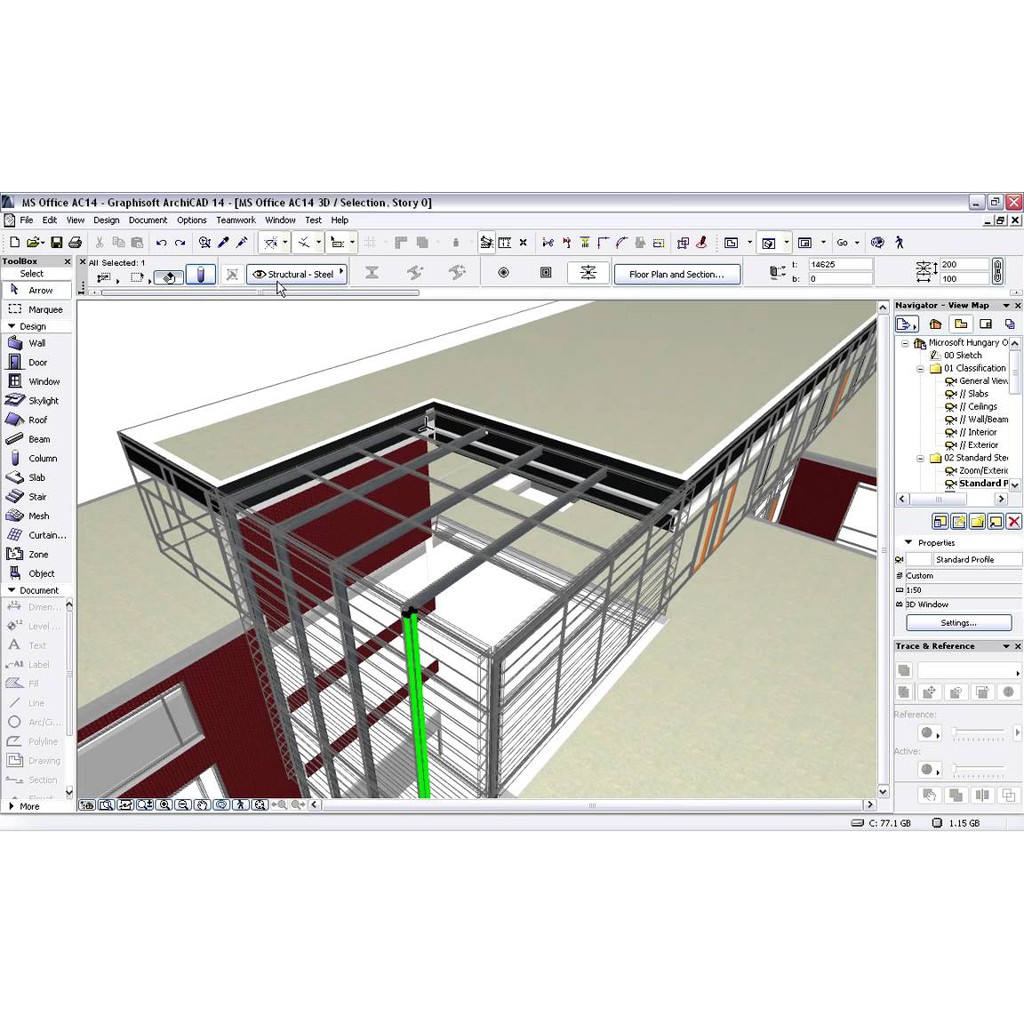Toggle visibility of the // Slabs view

(951, 394)
